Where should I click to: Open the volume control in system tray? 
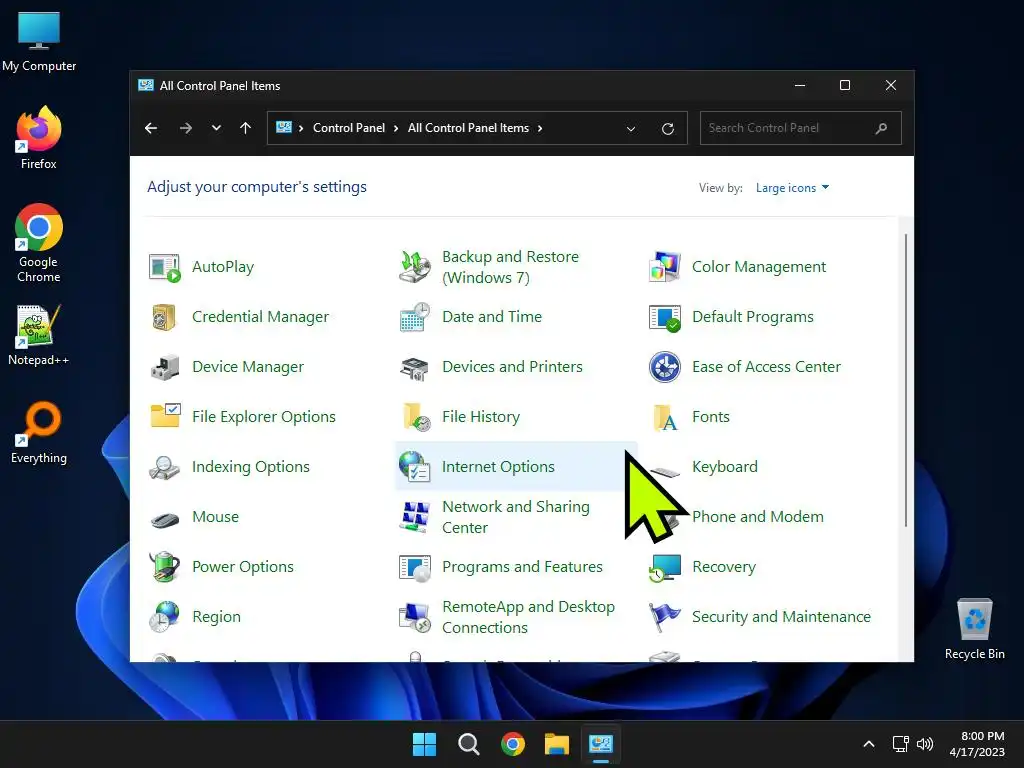[x=925, y=744]
